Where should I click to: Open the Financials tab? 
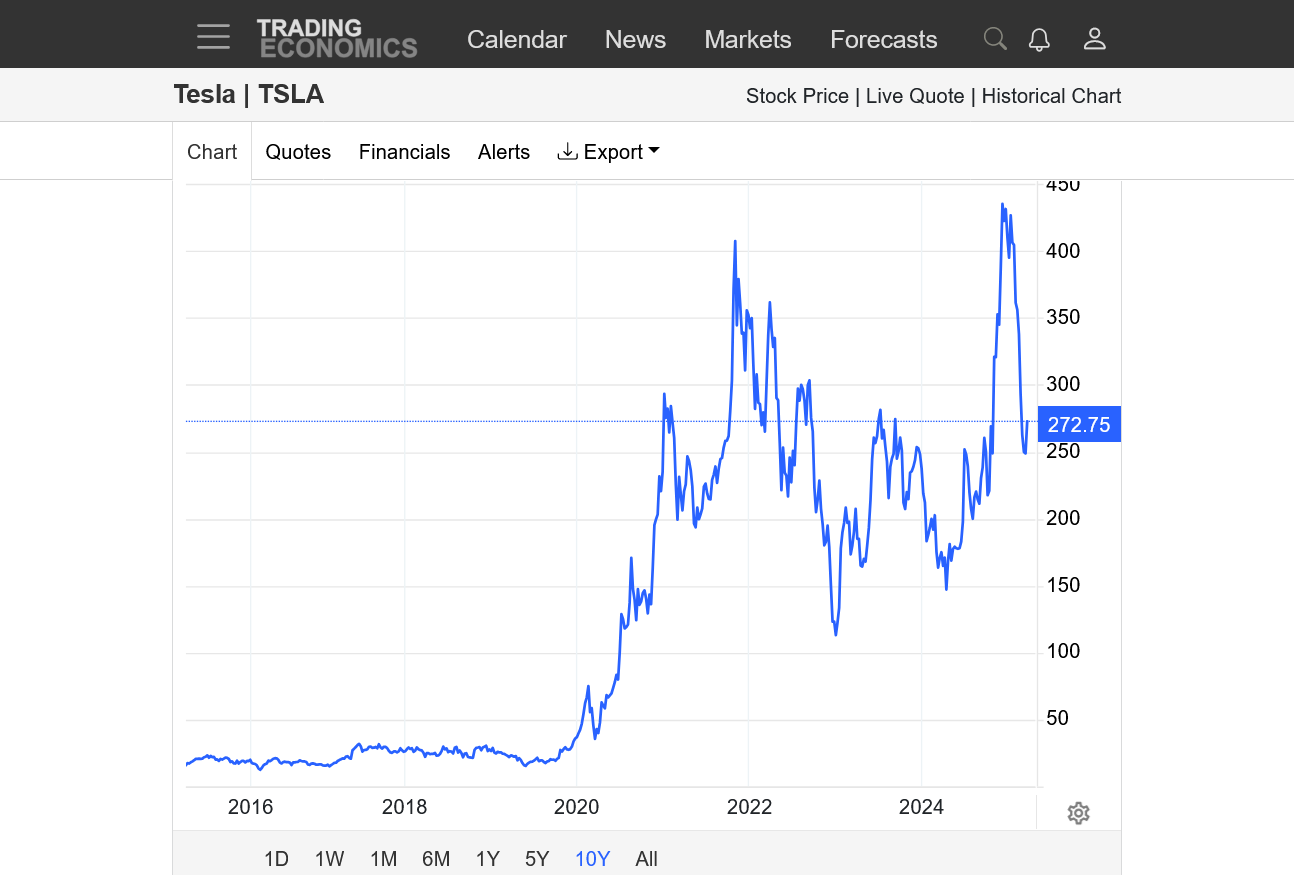point(404,152)
